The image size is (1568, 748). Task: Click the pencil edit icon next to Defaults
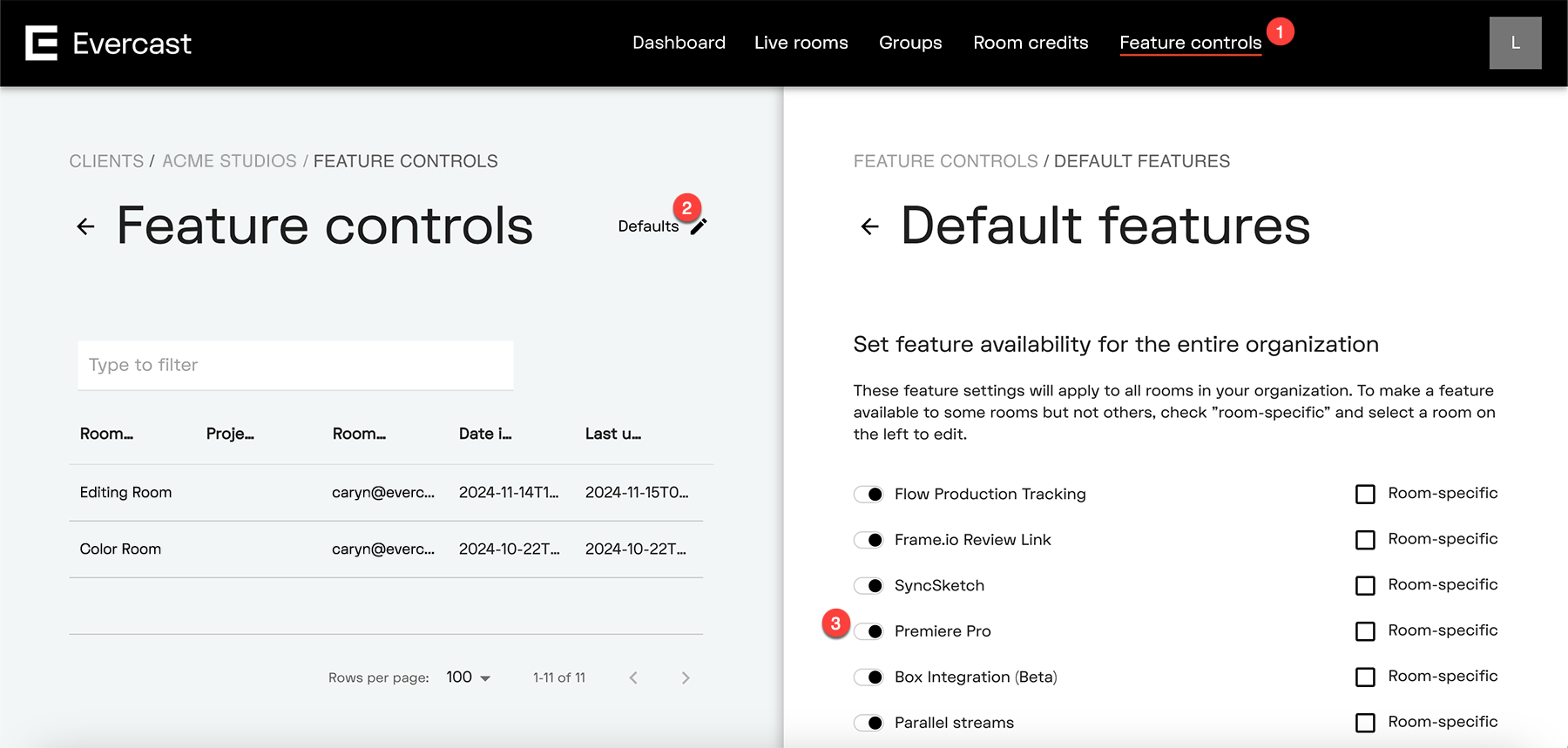(699, 226)
